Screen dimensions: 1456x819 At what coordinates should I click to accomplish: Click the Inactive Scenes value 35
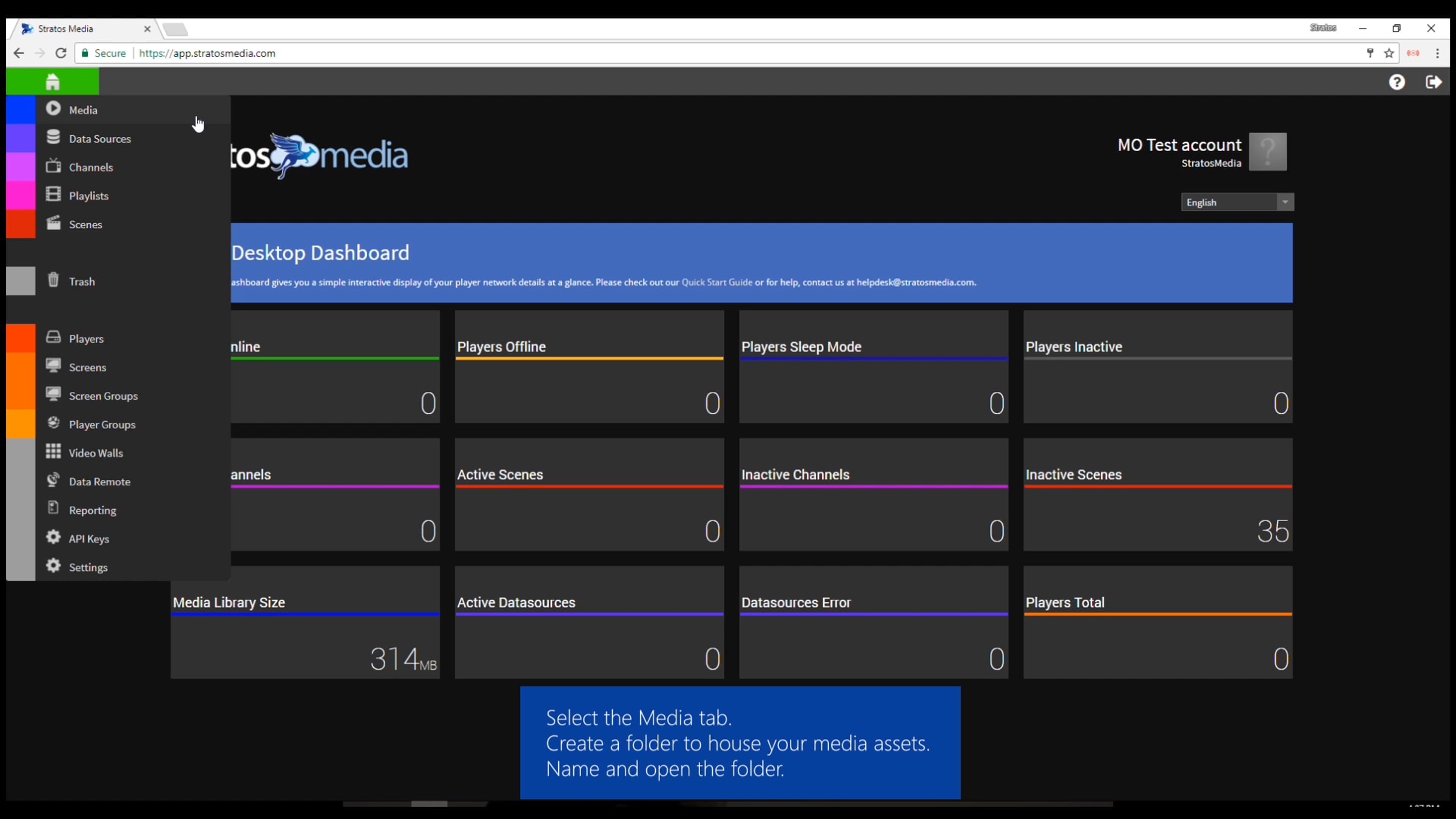1273,531
